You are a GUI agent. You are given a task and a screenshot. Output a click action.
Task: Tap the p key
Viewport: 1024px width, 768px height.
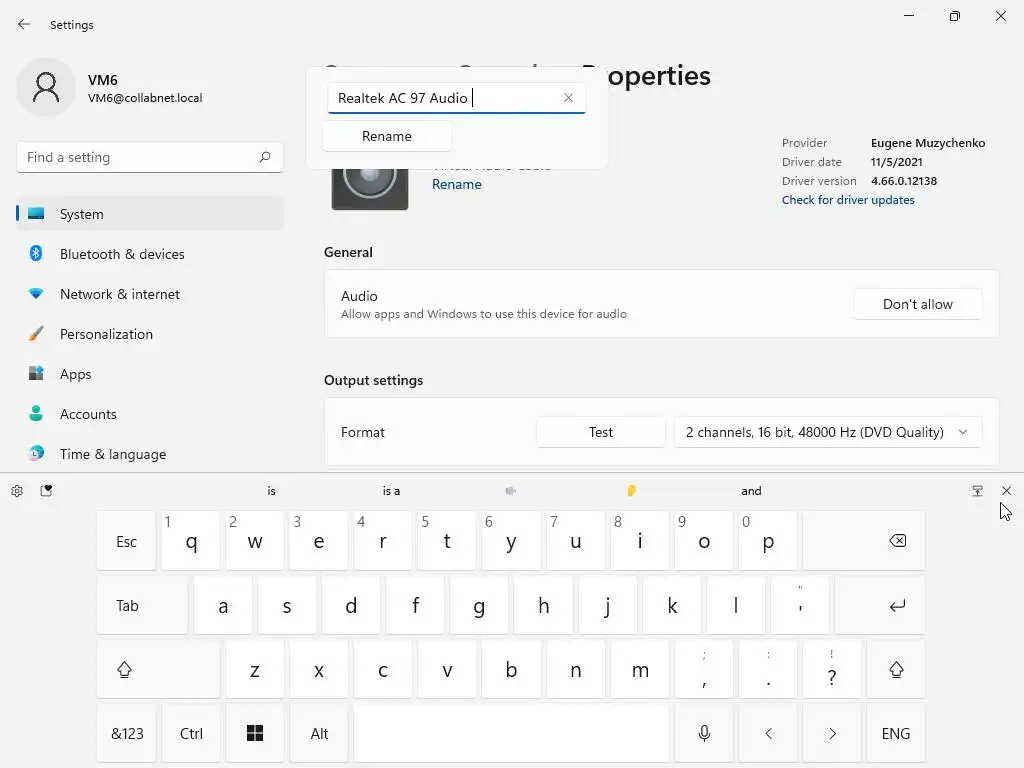pos(768,541)
